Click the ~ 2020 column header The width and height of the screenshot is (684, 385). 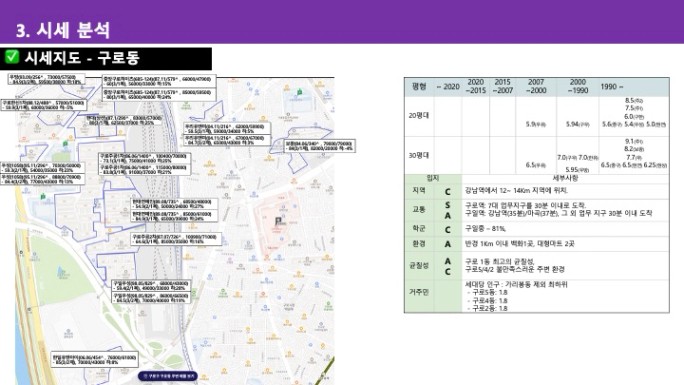point(448,87)
